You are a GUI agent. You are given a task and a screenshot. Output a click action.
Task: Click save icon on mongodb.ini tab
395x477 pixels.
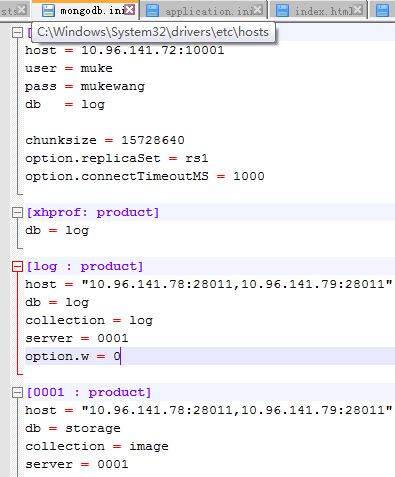48,11
